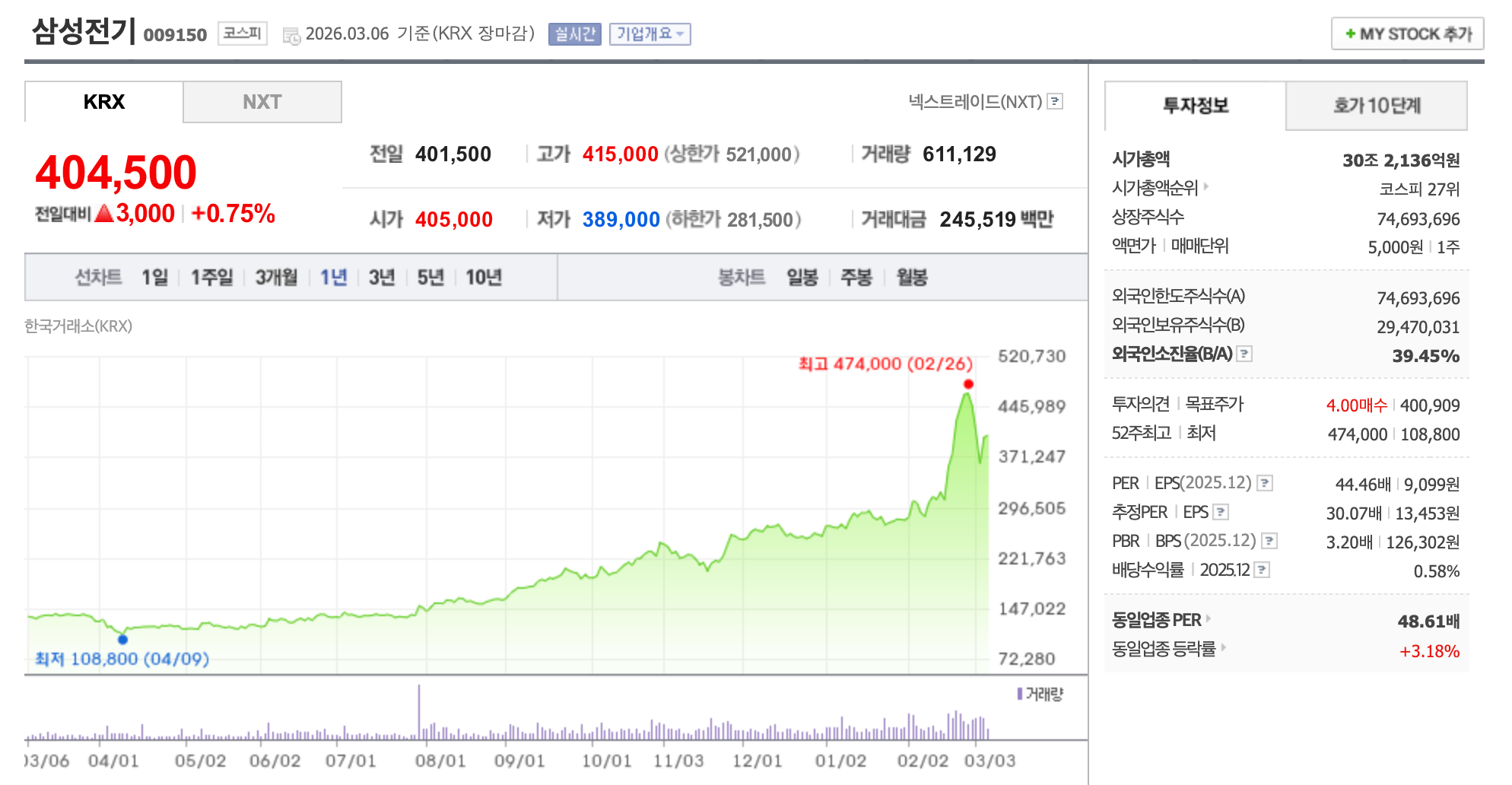1512x785 pixels.
Task: Click the 동일업종 PER value 48.61배
Action: [x=1429, y=621]
